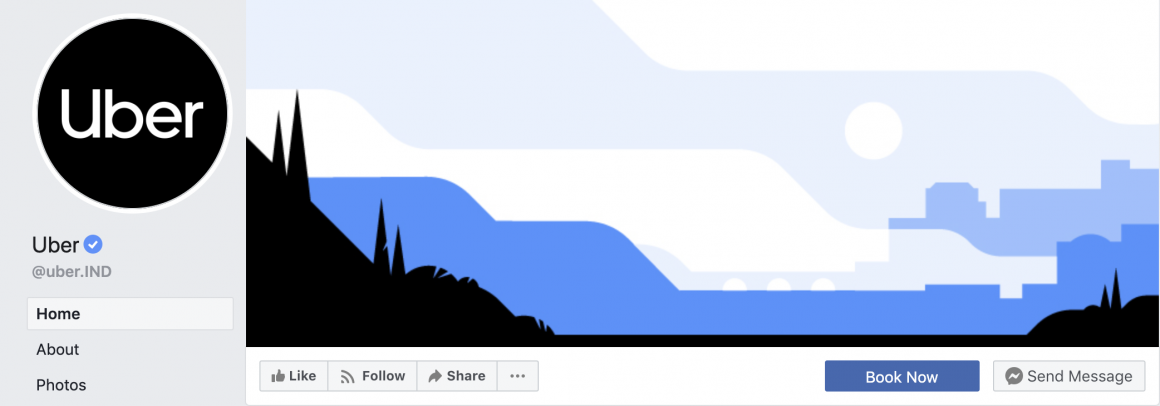Click the Book Now button
This screenshot has width=1160, height=406.
902,376
